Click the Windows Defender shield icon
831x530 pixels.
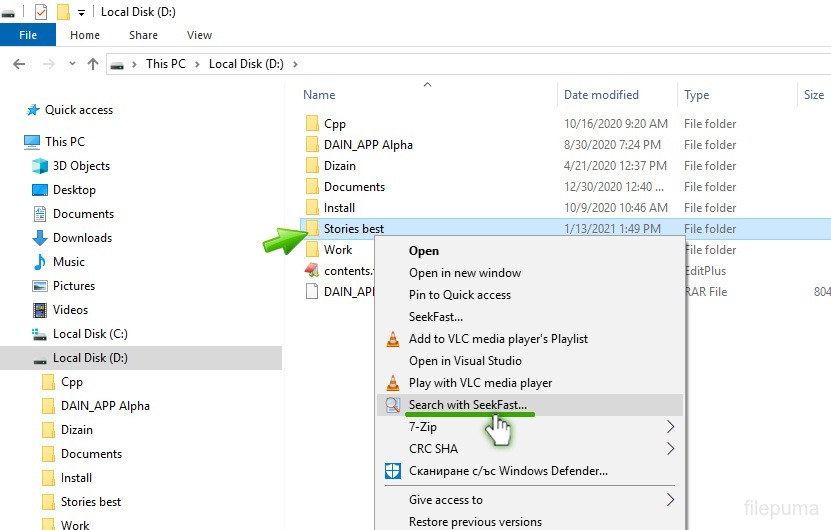tap(392, 471)
